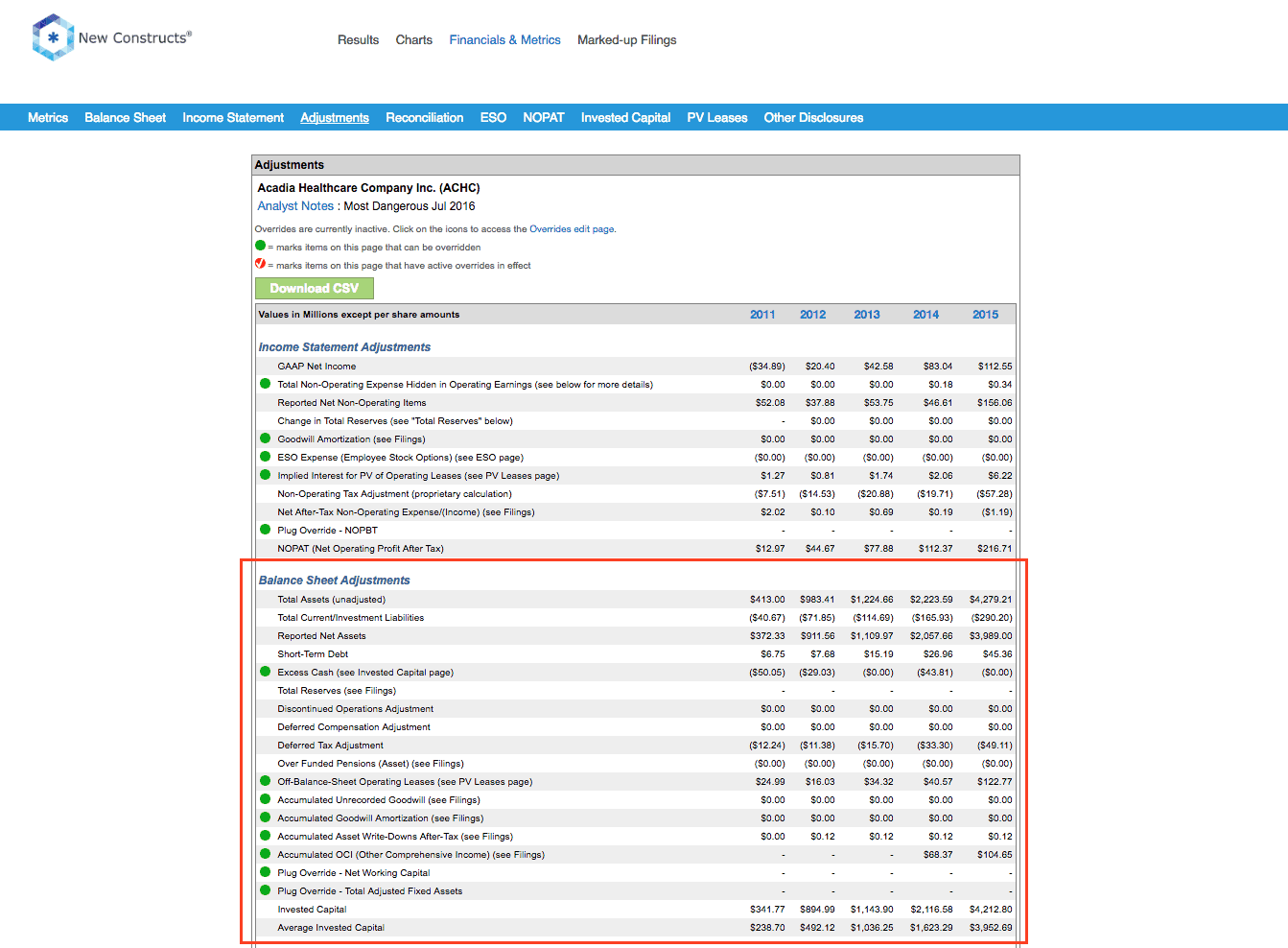Click the 2012 column header link
1288x948 pixels.
[x=812, y=315]
